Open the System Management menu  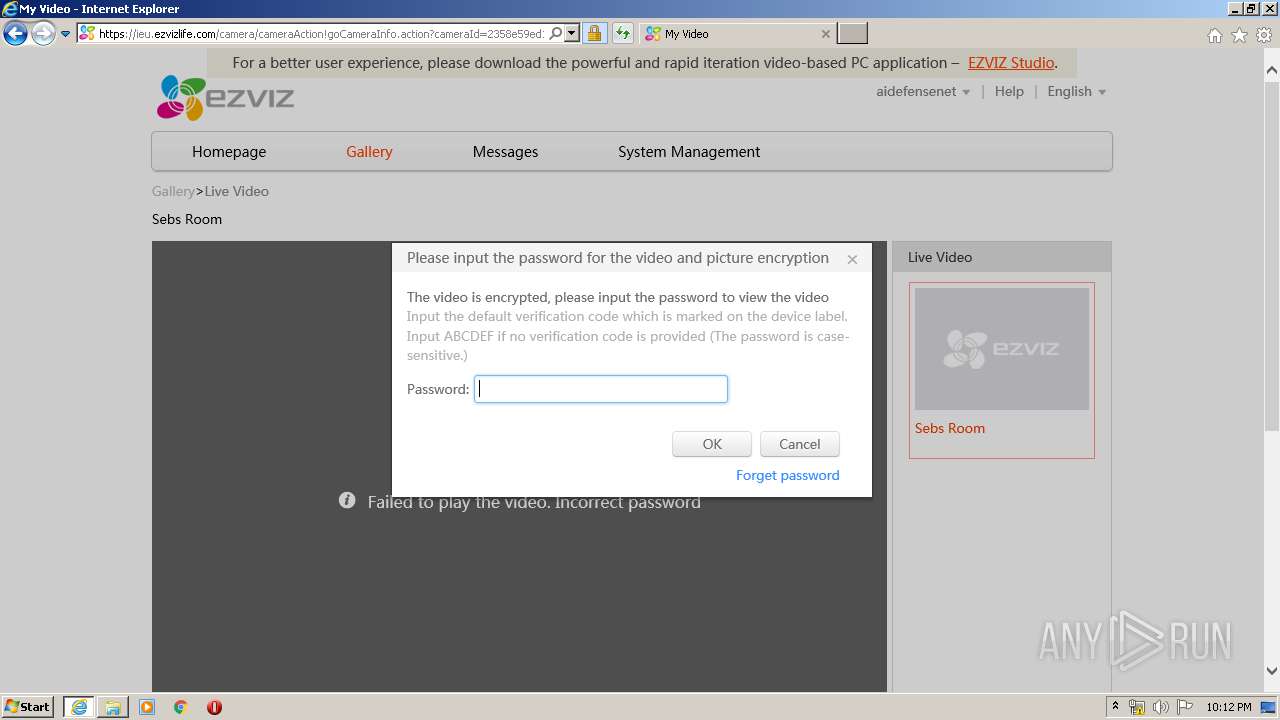tap(689, 152)
